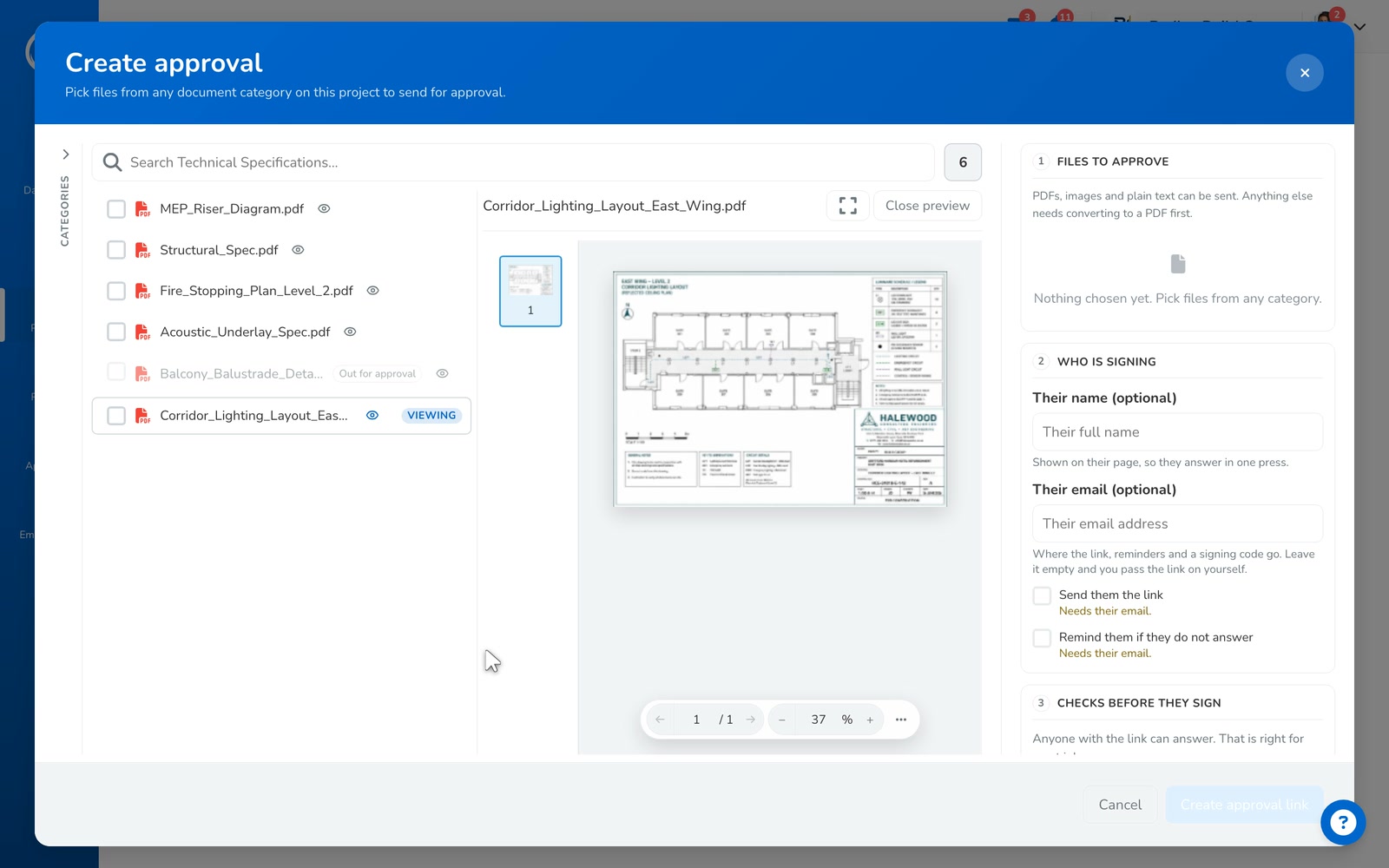Click the file count badge 6
The height and width of the screenshot is (868, 1389).
pyautogui.click(x=963, y=162)
